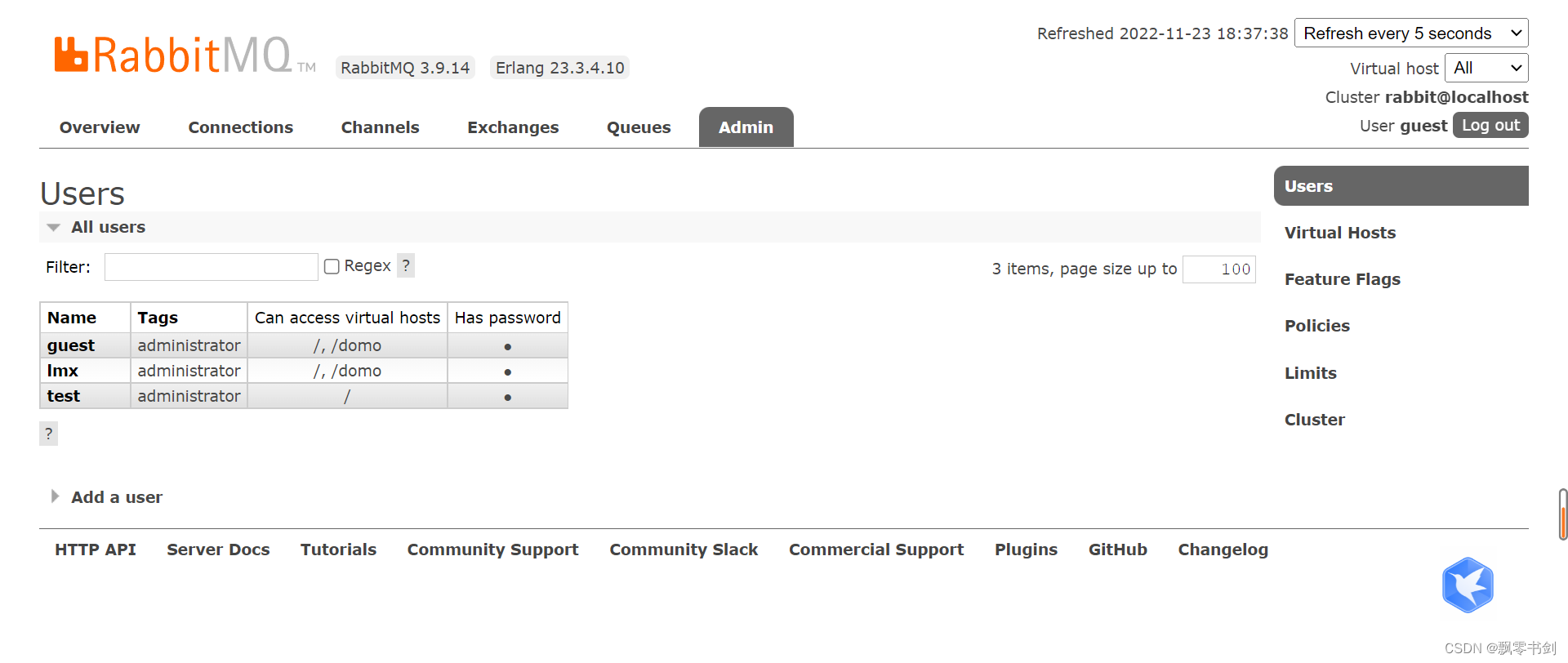Open the Regex help question mark
1568x663 pixels.
click(x=406, y=265)
